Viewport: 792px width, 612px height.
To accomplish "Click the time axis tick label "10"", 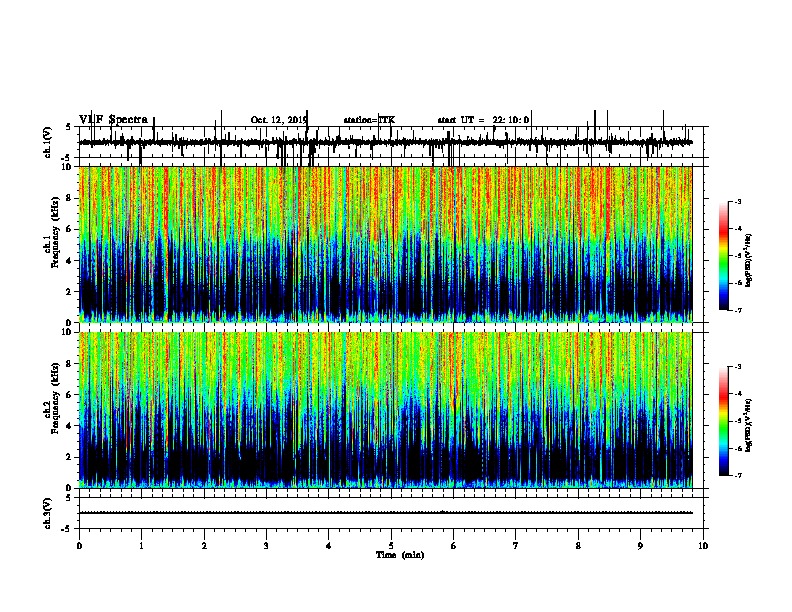I will (x=703, y=546).
